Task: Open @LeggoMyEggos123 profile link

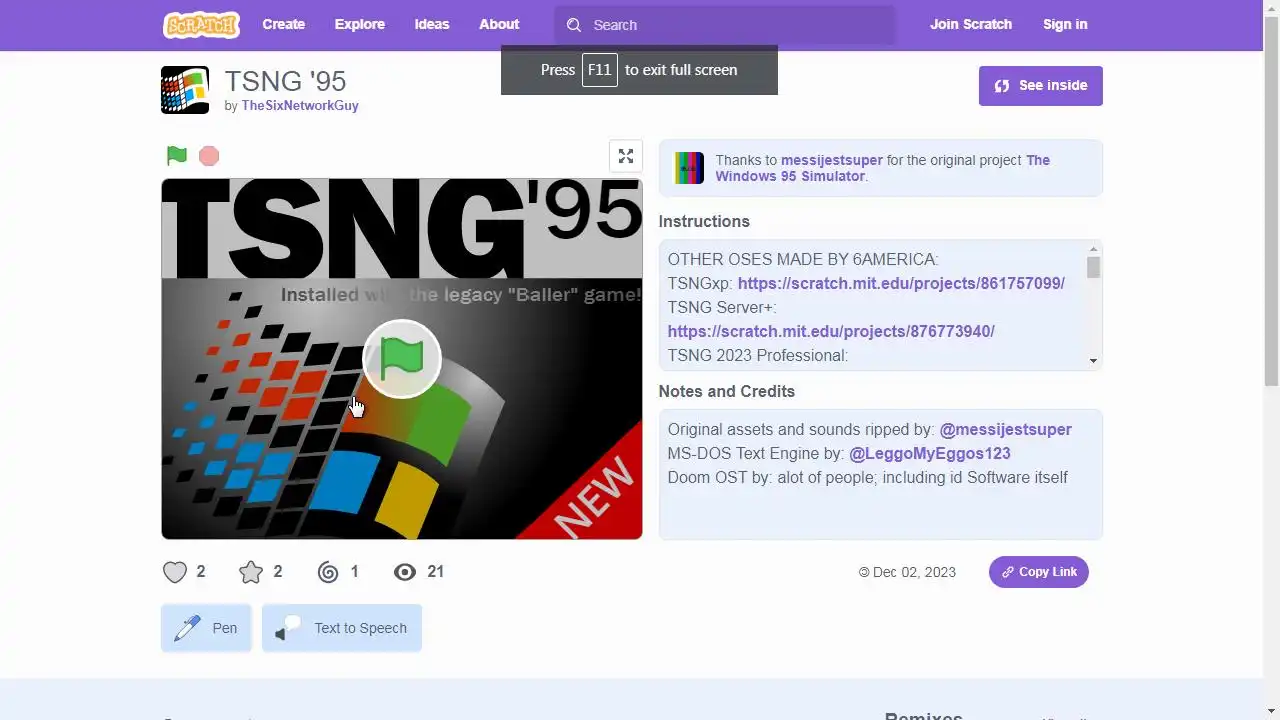Action: click(x=930, y=453)
